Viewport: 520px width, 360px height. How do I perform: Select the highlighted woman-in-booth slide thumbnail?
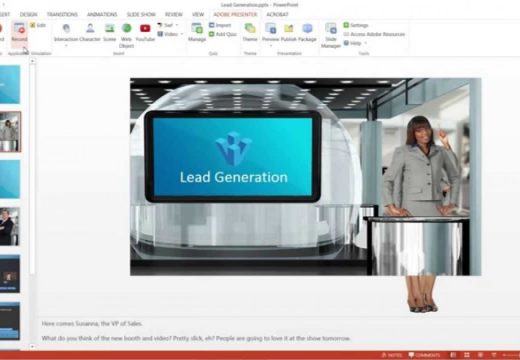point(10,132)
